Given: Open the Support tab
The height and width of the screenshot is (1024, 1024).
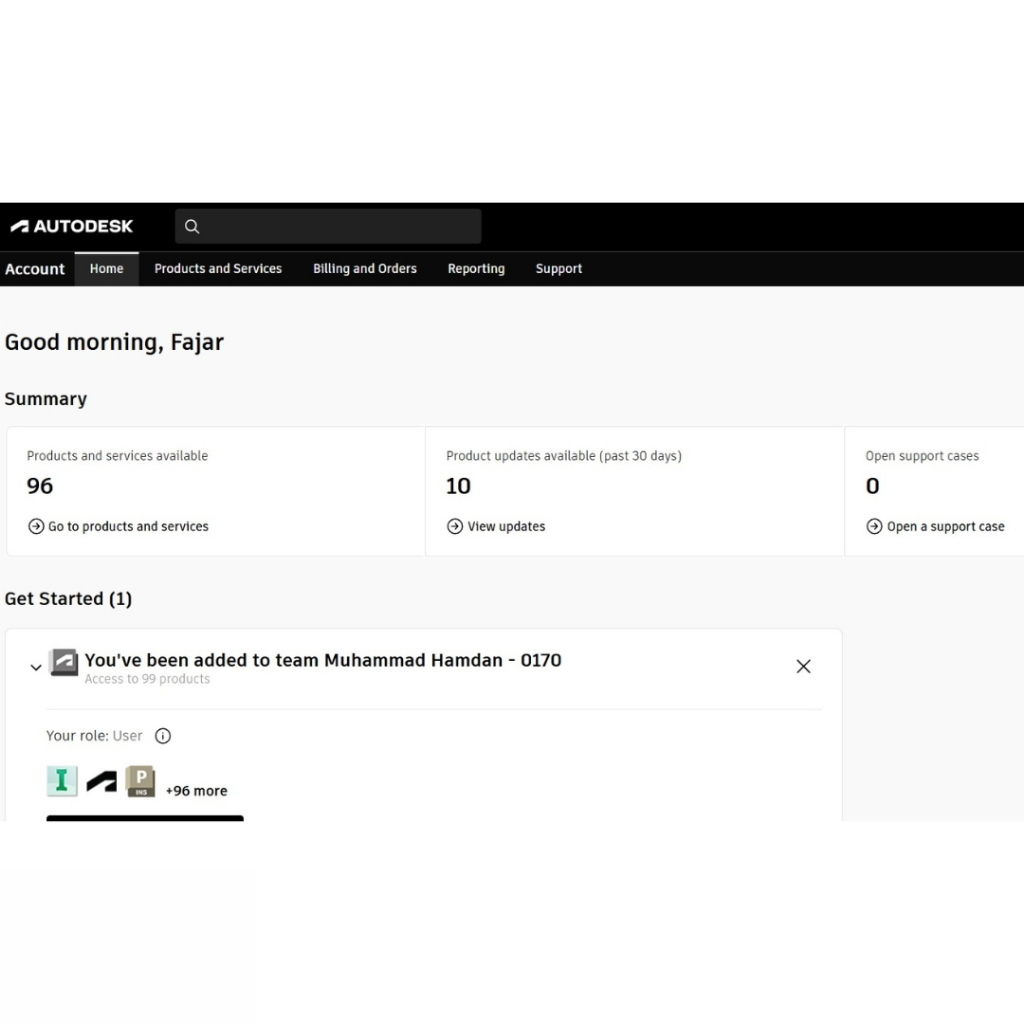Looking at the screenshot, I should 559,269.
